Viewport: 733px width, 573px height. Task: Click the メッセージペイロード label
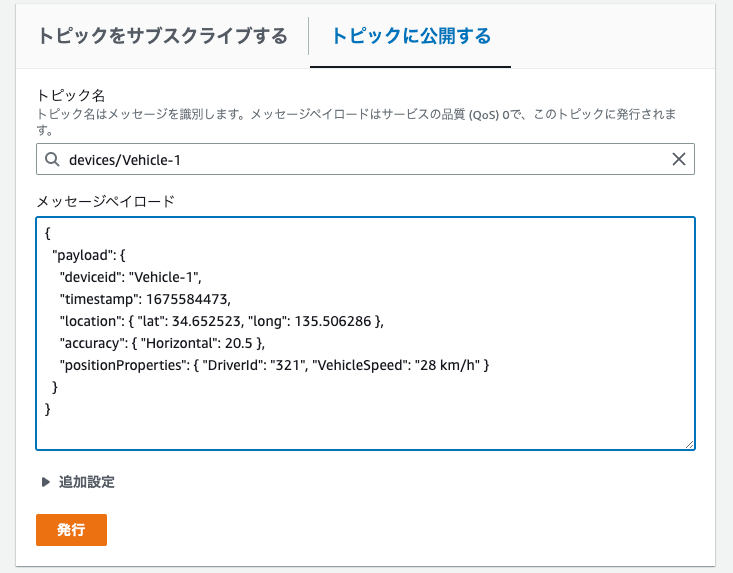pos(106,201)
